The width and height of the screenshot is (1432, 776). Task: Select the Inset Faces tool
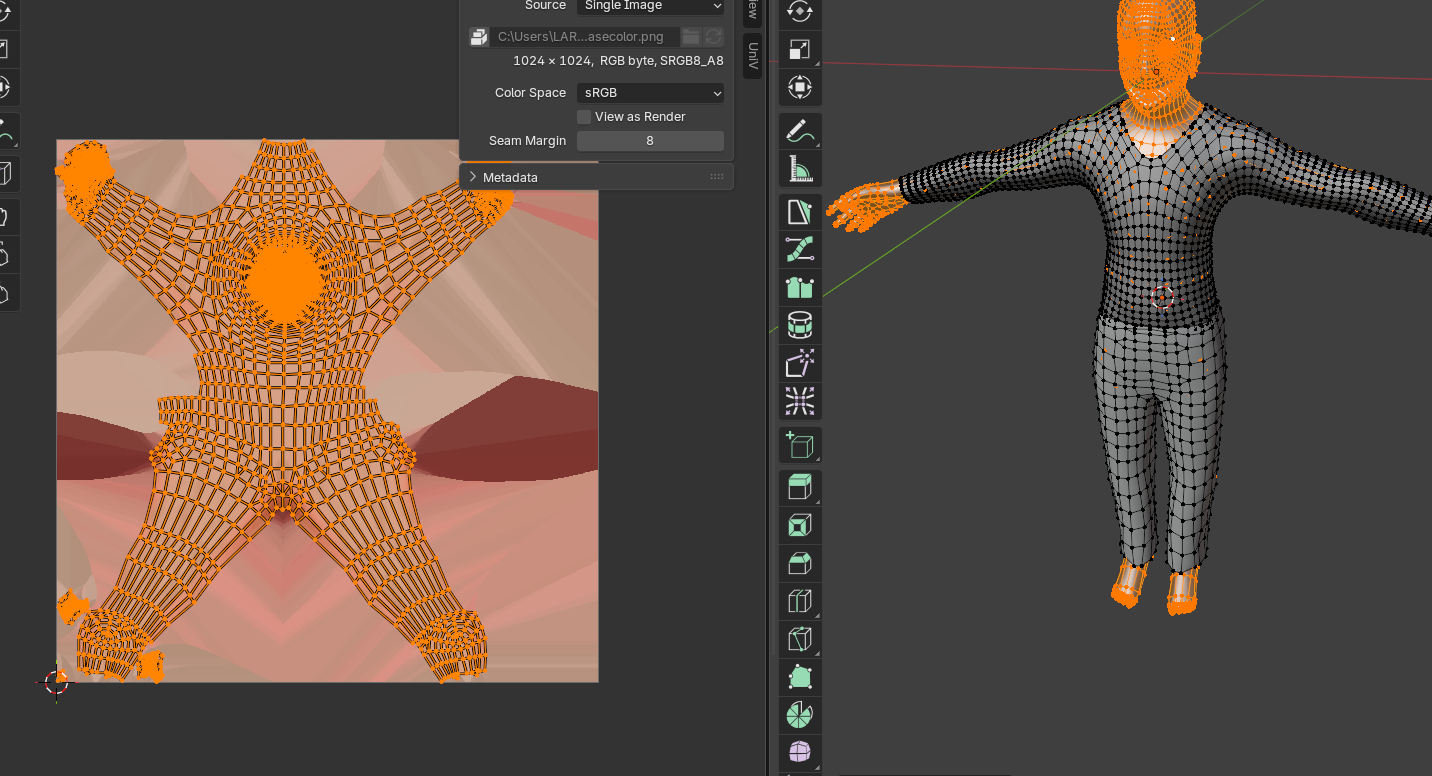pyautogui.click(x=800, y=526)
